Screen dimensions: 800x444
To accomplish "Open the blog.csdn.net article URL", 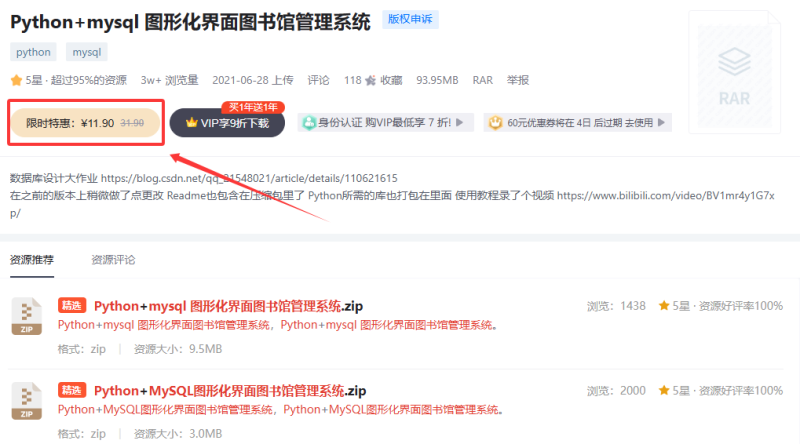I will 249,178.
